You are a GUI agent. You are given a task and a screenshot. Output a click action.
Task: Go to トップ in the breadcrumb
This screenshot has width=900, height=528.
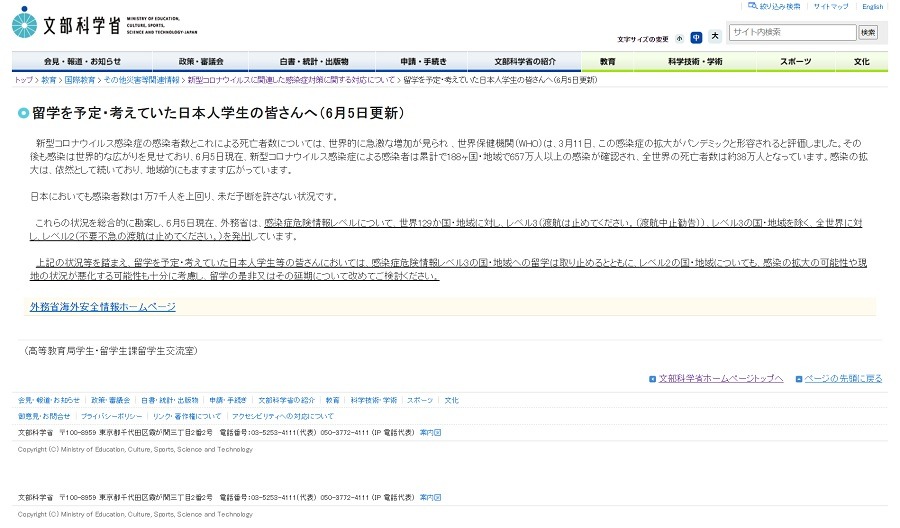[24, 80]
